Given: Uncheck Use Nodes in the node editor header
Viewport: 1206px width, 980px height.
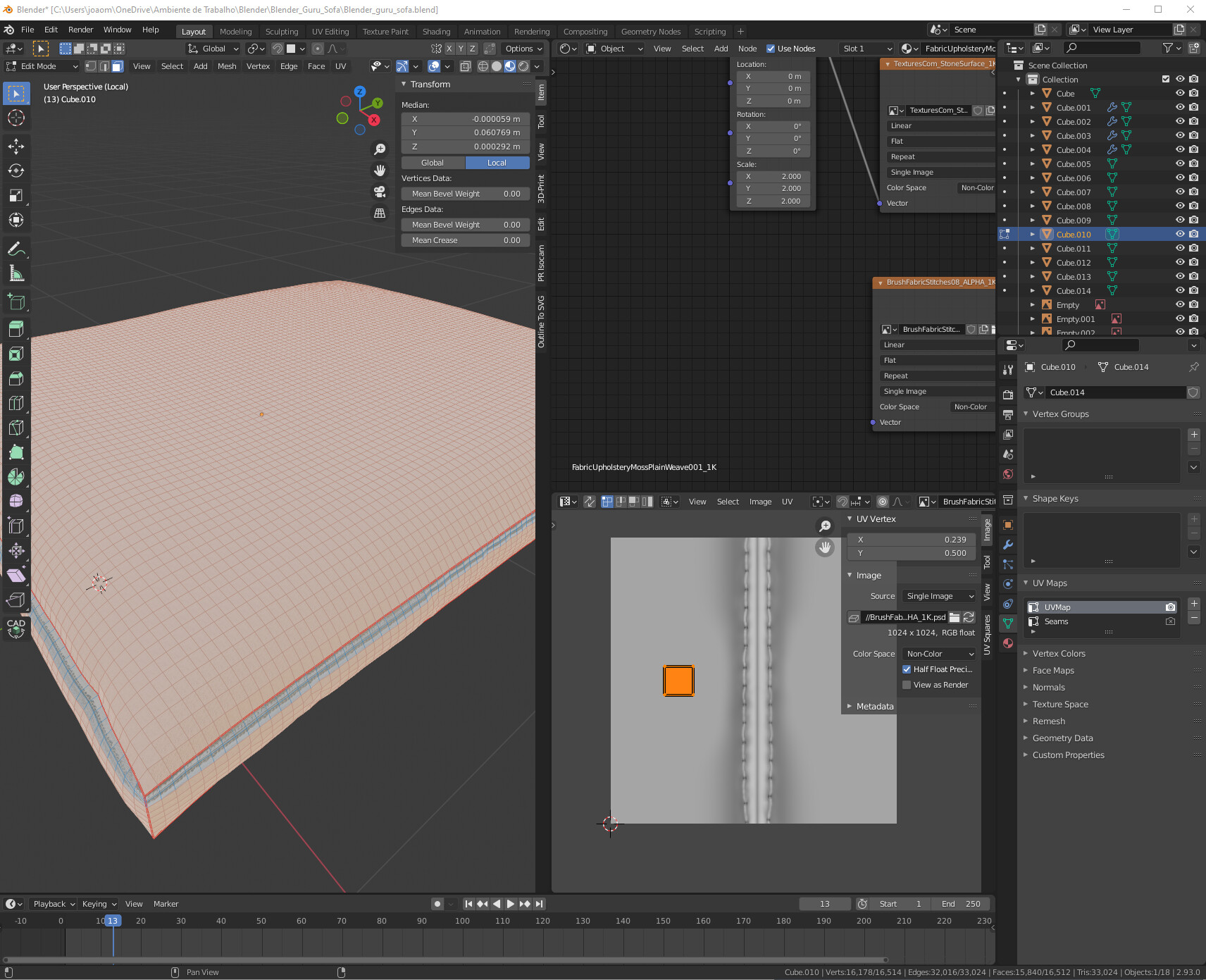Looking at the screenshot, I should coord(771,48).
